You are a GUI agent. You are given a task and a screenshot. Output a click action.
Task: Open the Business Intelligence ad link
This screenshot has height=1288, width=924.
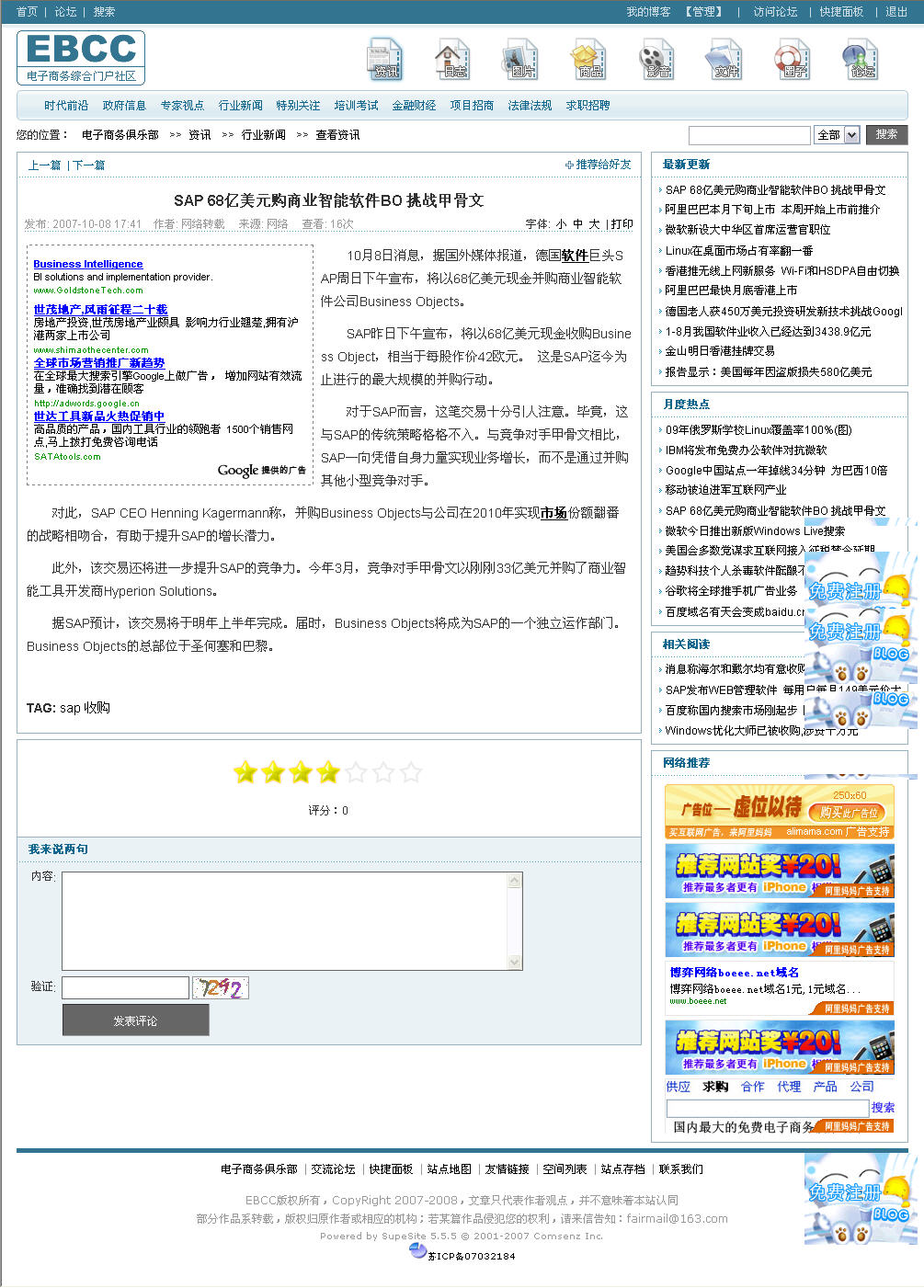tap(88, 264)
